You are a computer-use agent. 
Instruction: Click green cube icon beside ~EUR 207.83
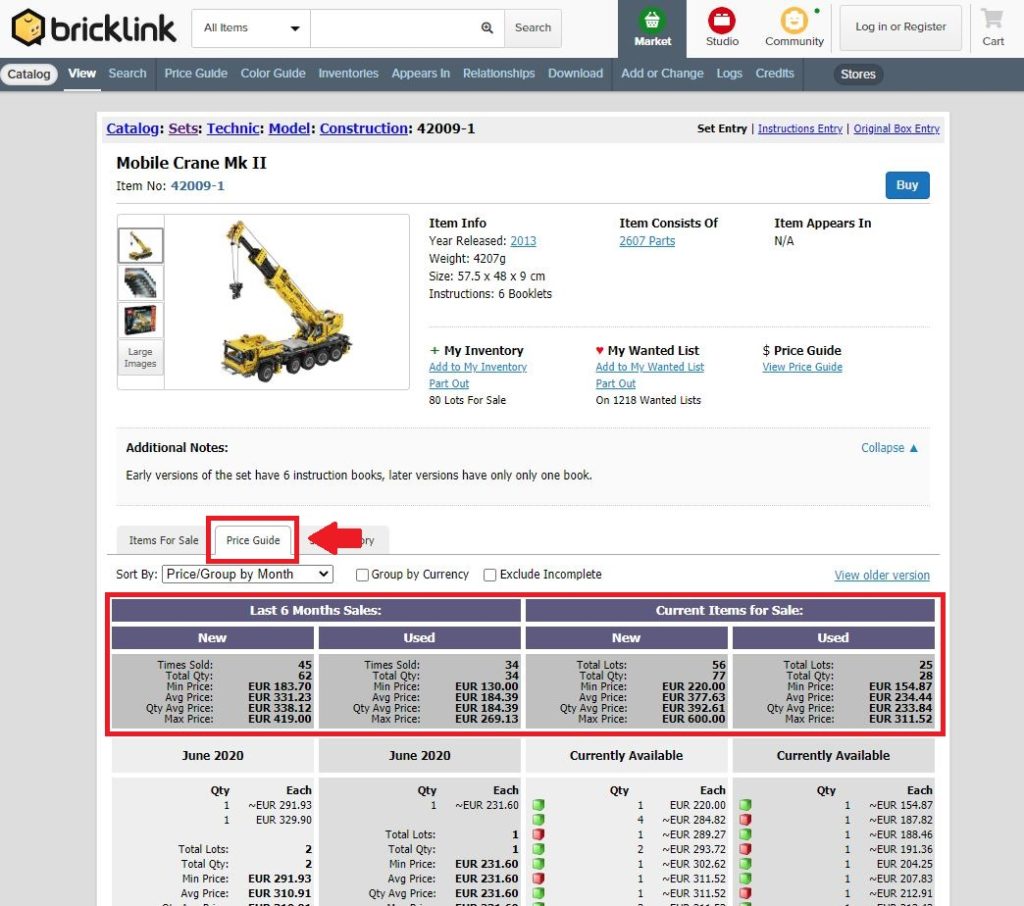pos(745,878)
